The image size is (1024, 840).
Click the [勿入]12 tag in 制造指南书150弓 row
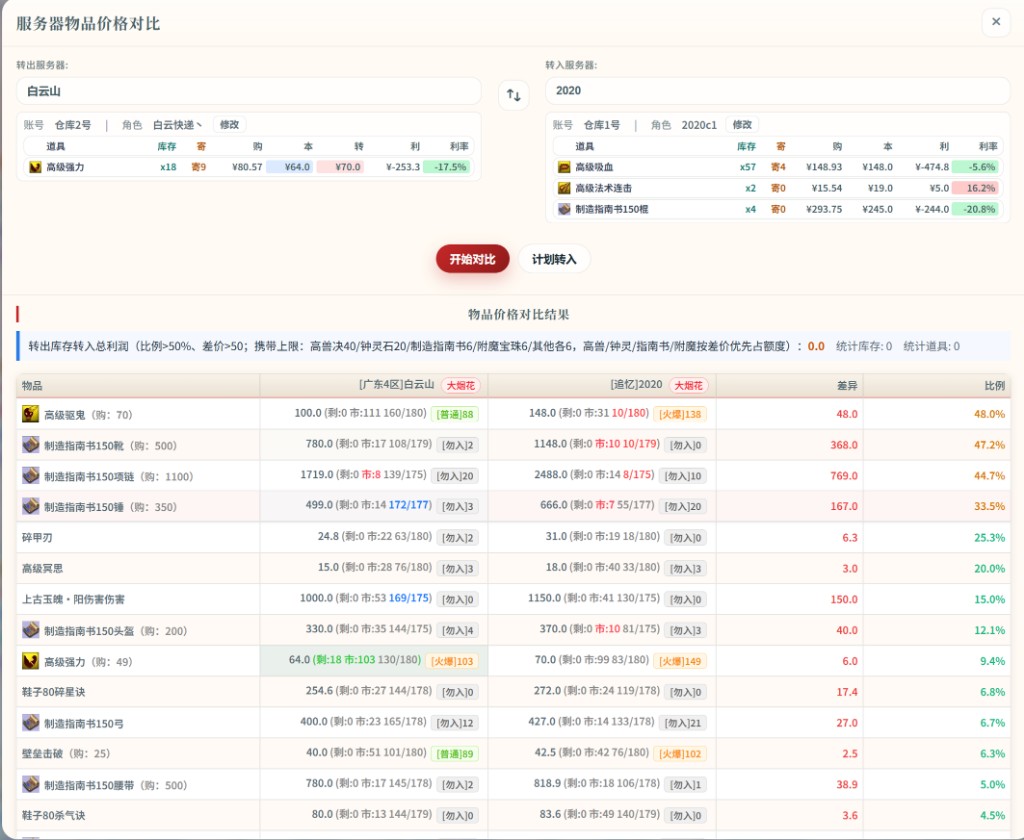click(455, 723)
